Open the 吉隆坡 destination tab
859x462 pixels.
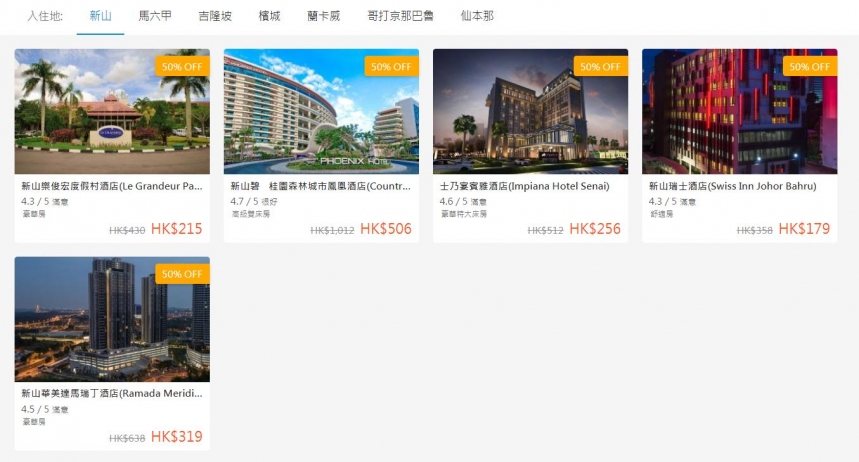pos(215,16)
